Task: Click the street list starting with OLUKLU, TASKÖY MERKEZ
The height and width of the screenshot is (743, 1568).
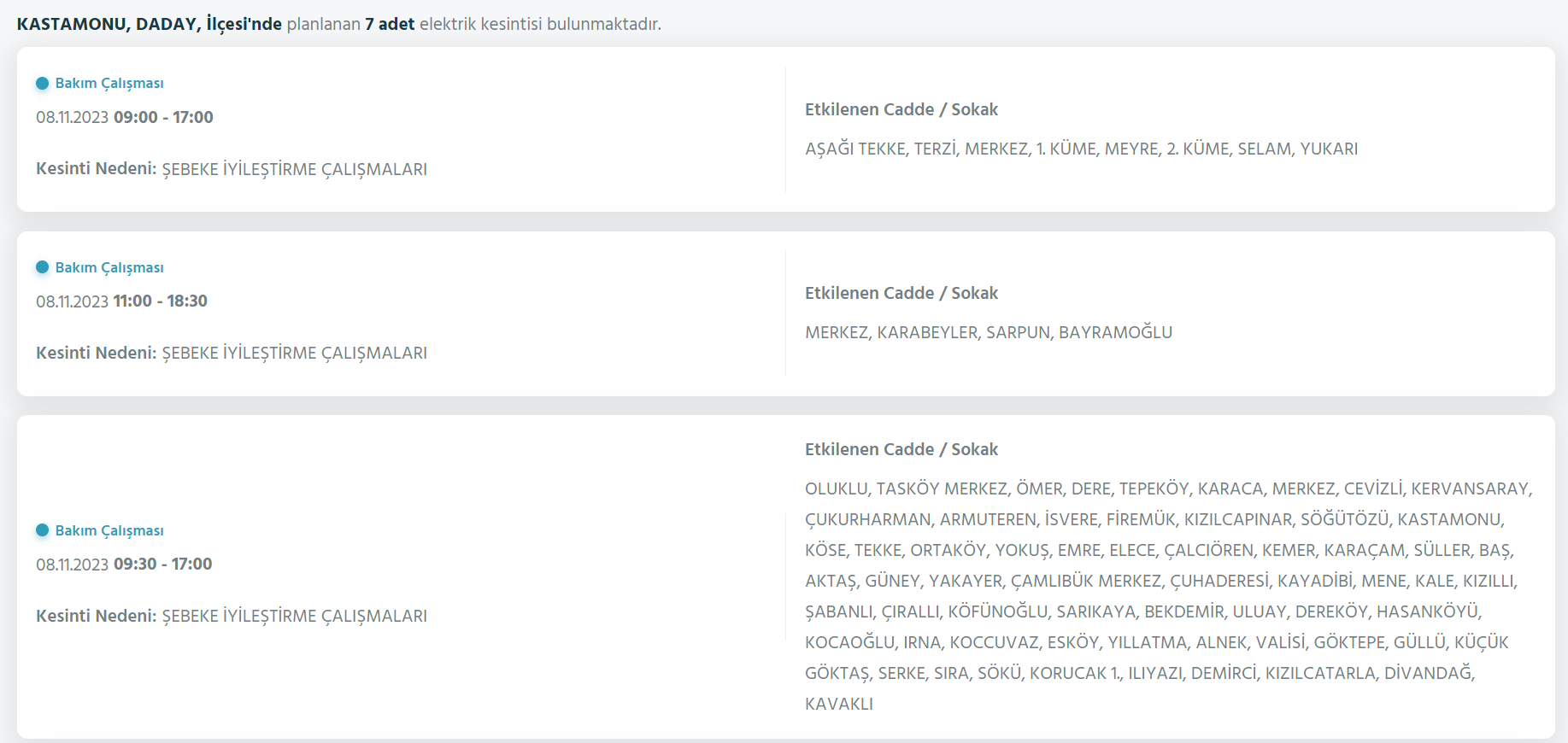Action: coord(1167,596)
